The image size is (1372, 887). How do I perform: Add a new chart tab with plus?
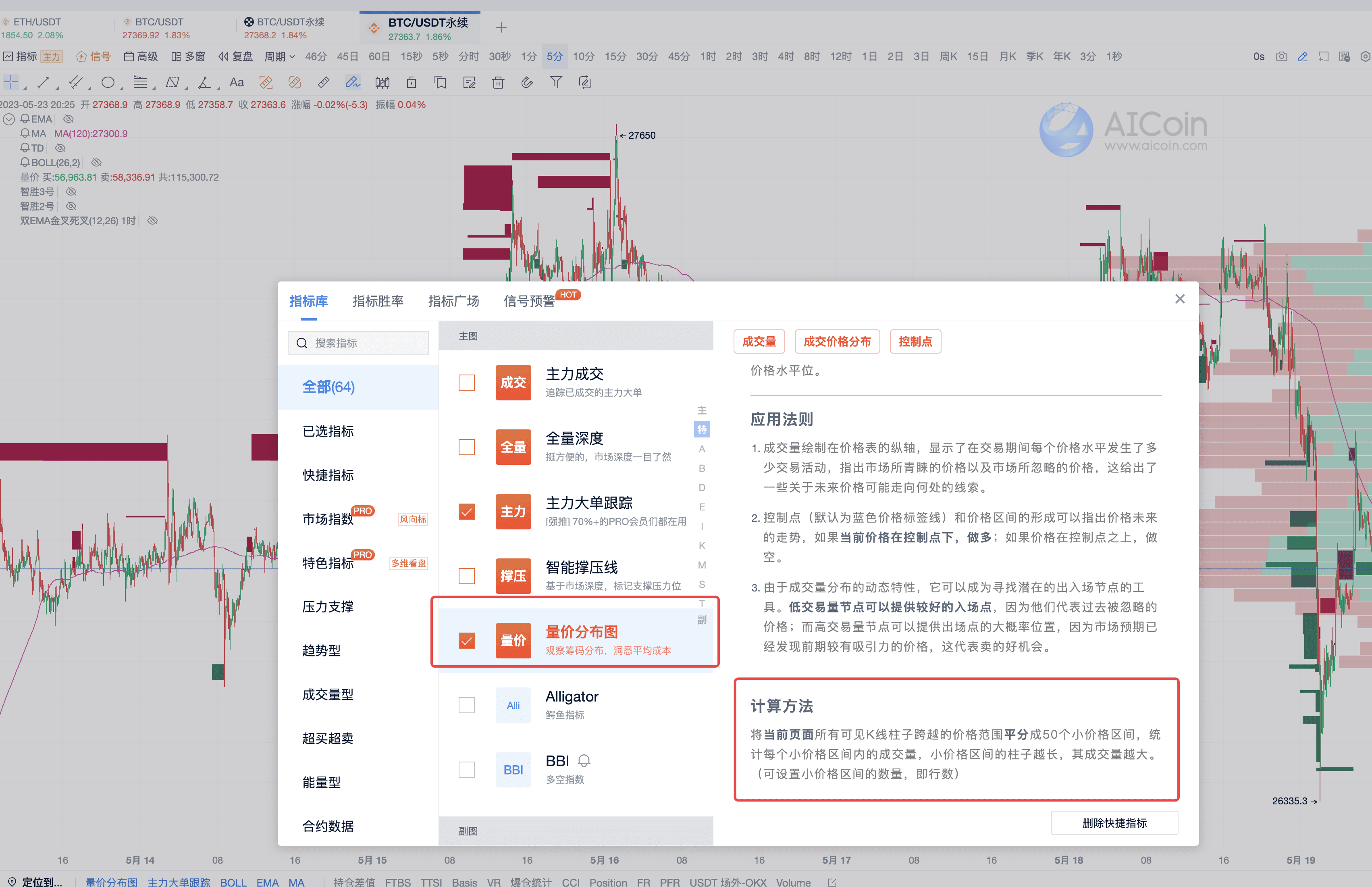click(501, 27)
